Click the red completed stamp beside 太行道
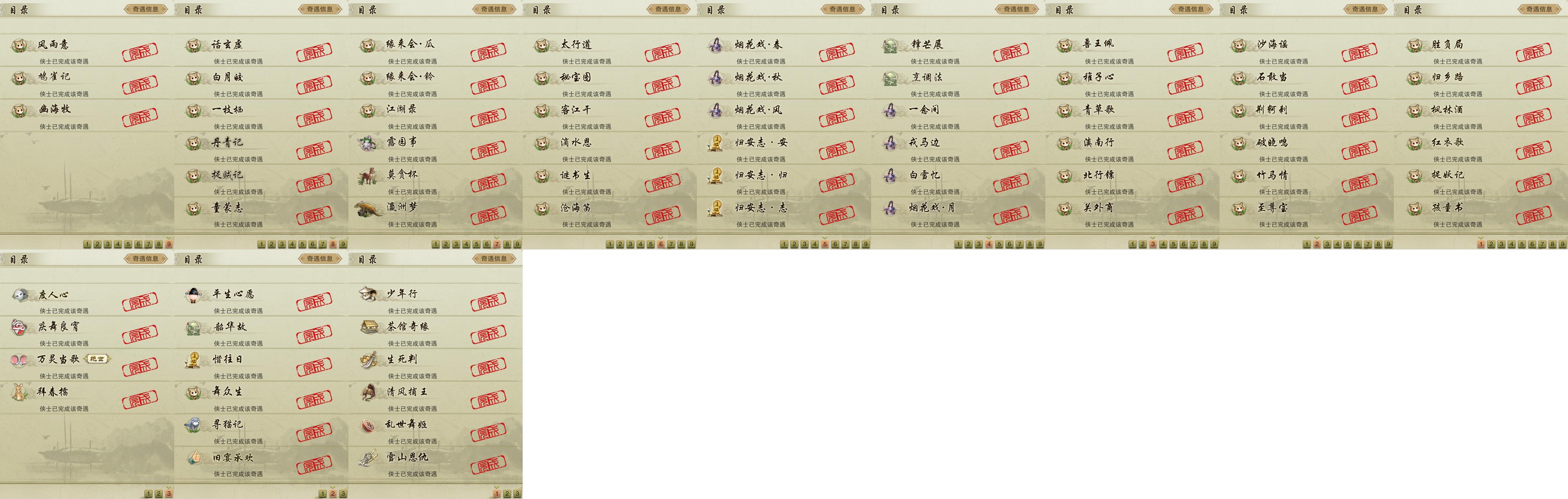1568x499 pixels. (663, 52)
